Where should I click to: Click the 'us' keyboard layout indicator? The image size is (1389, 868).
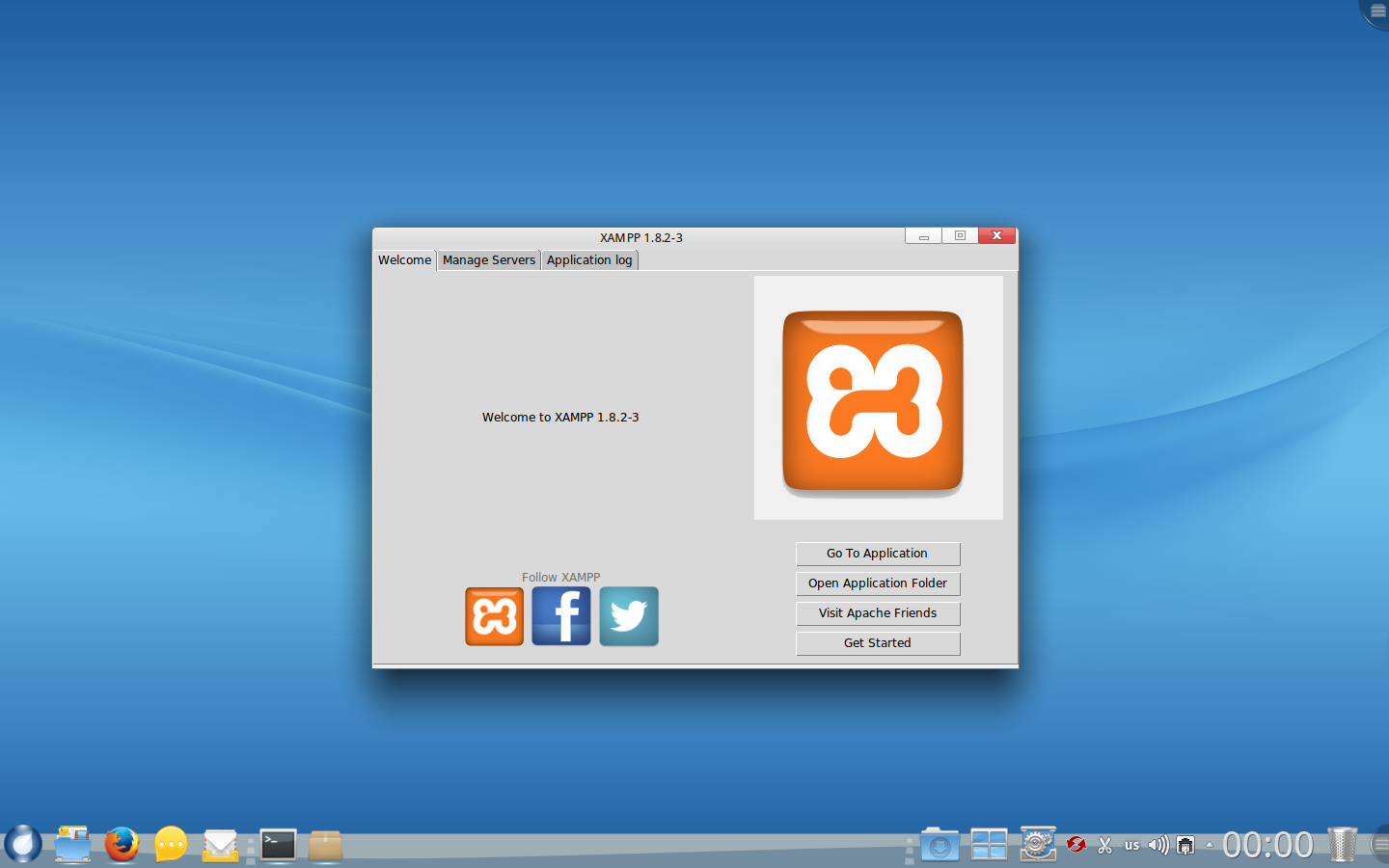click(x=1132, y=846)
